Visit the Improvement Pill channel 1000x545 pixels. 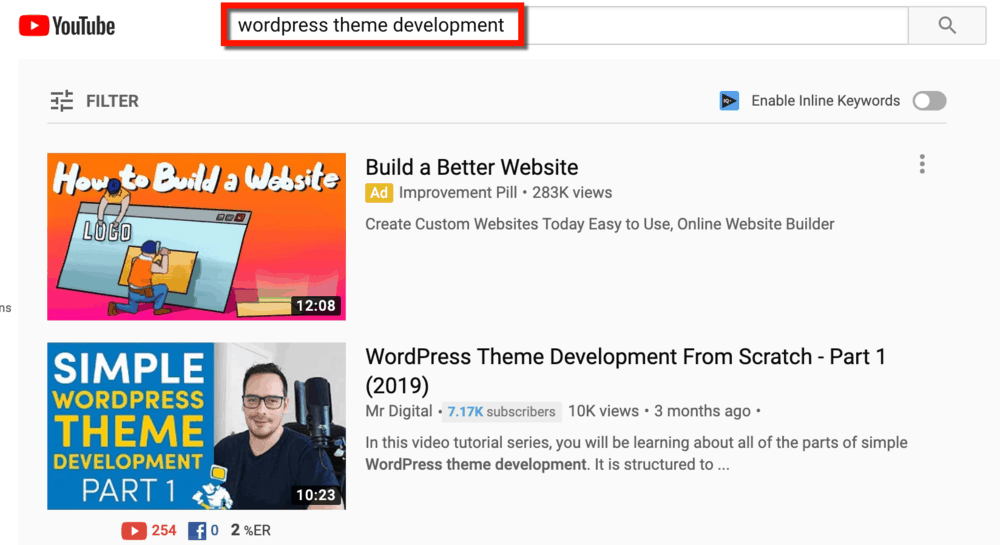pyautogui.click(x=458, y=193)
